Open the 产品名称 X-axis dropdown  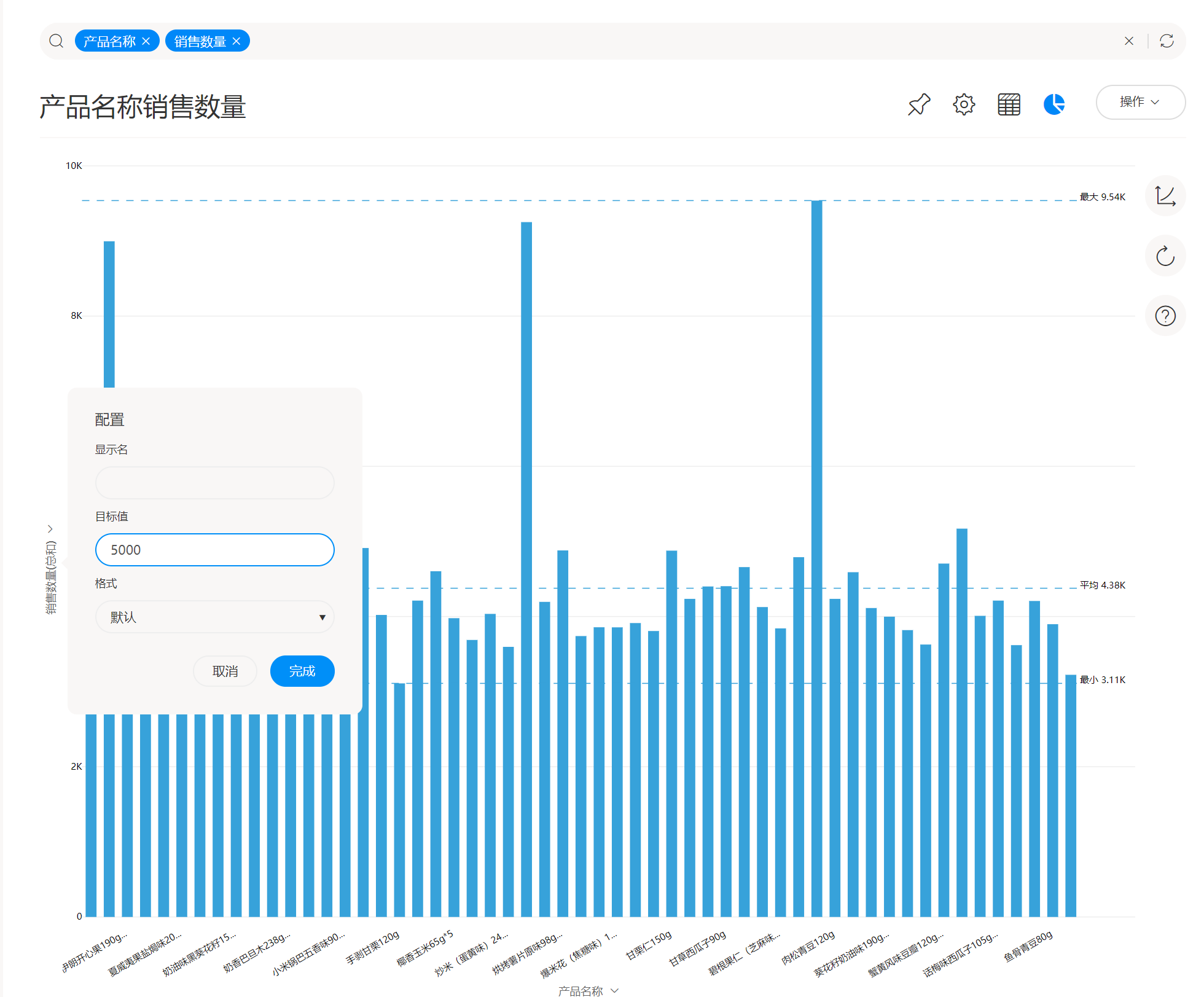588,990
